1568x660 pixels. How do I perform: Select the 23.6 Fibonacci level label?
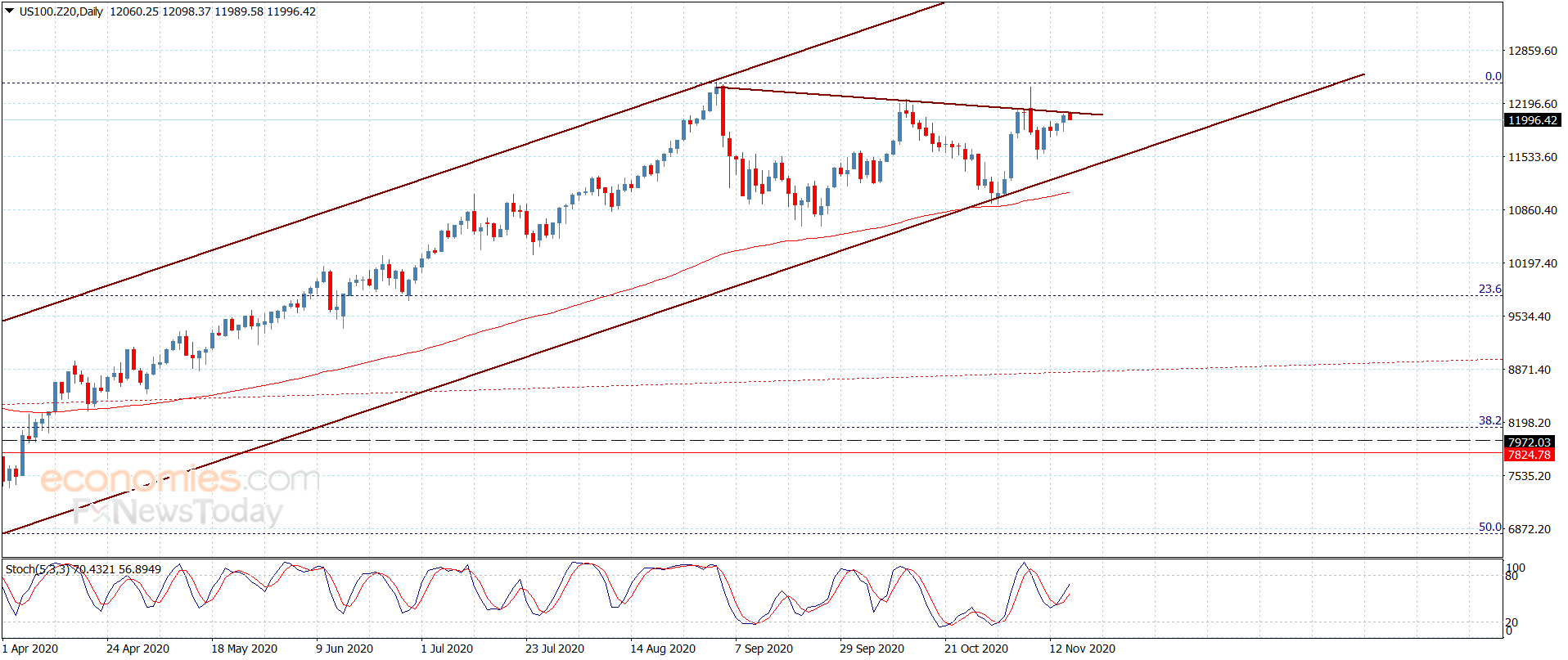pyautogui.click(x=1490, y=289)
